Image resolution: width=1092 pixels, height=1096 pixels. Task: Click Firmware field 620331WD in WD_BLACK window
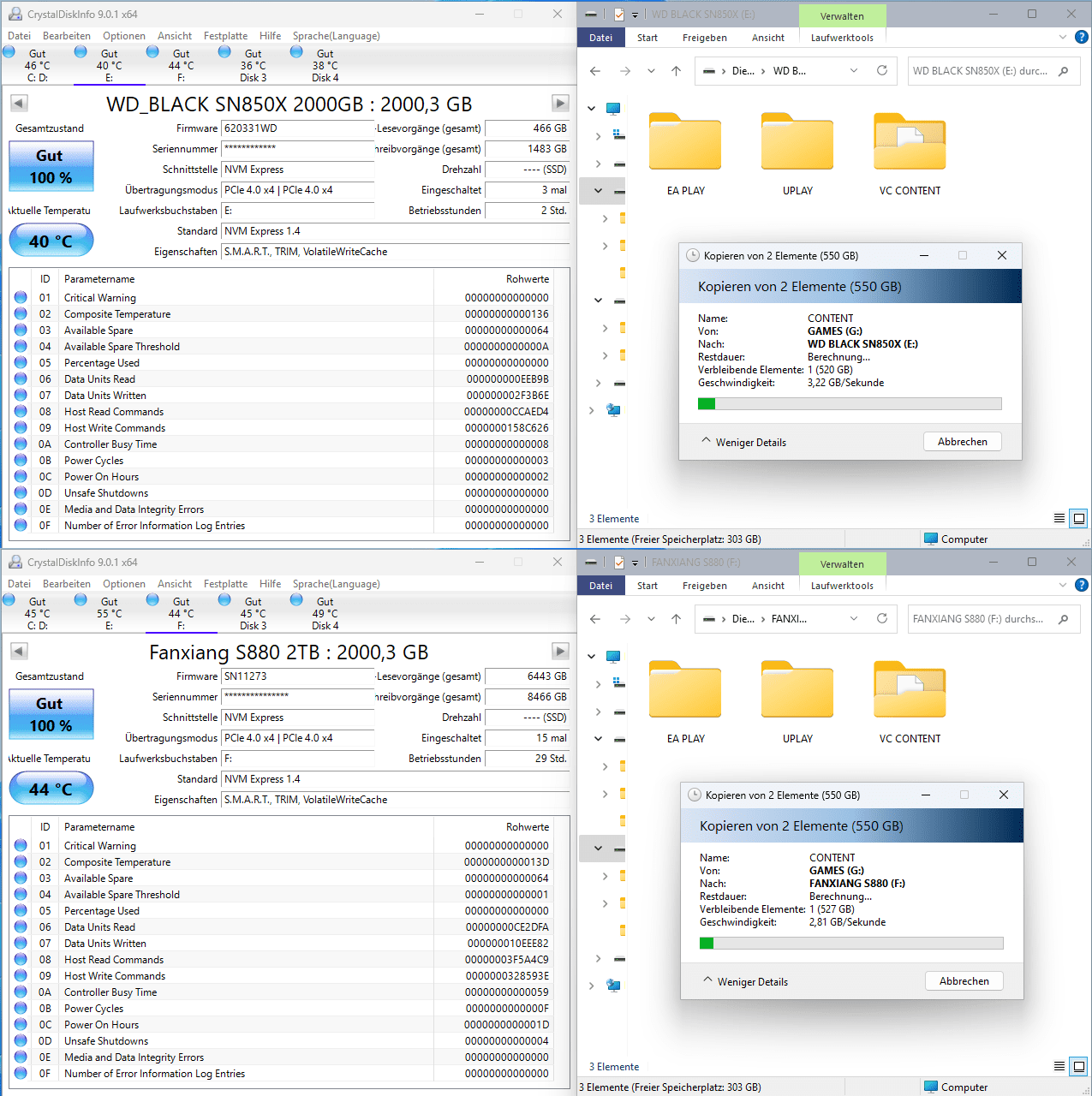click(x=298, y=128)
